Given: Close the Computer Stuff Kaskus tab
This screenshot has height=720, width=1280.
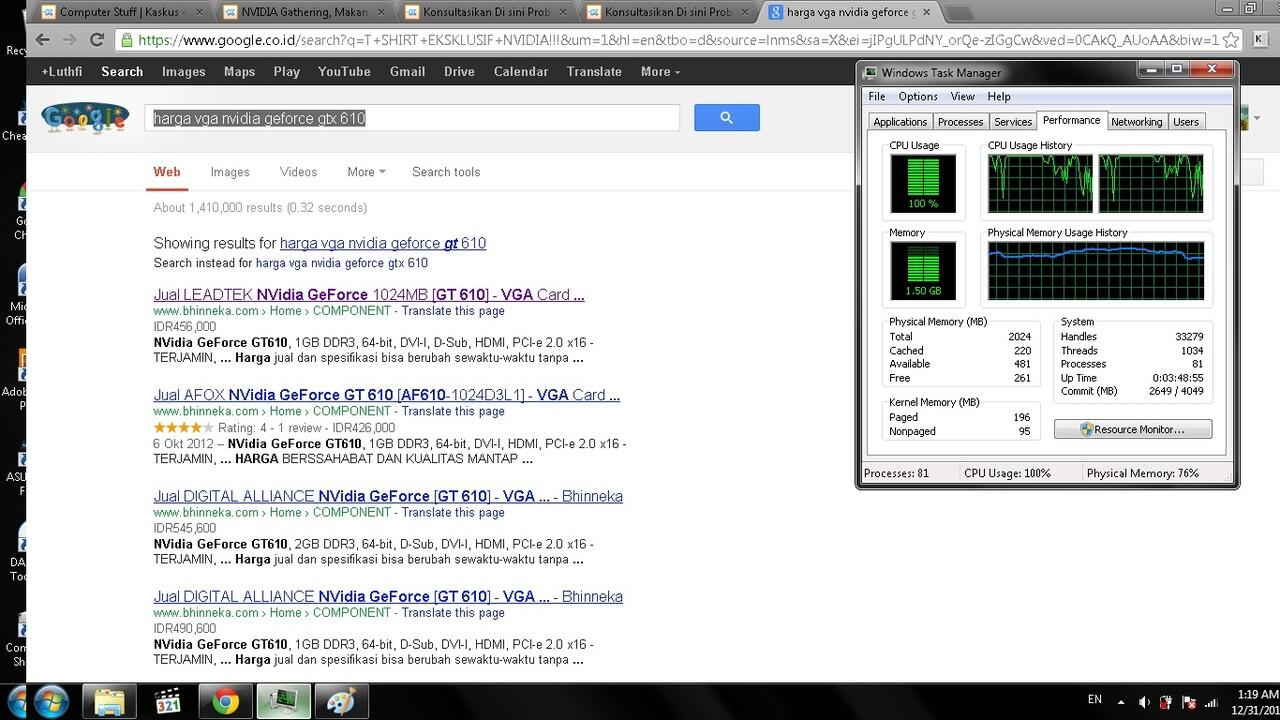Looking at the screenshot, I should coord(198,13).
